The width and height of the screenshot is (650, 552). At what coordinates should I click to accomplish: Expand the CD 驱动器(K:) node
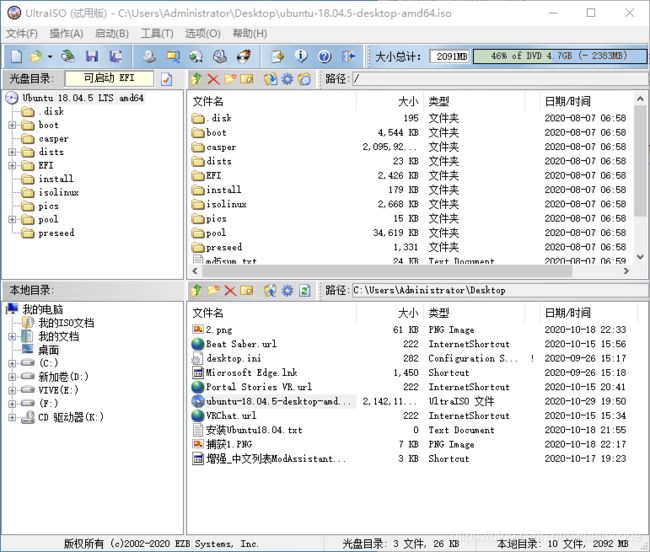[12, 417]
